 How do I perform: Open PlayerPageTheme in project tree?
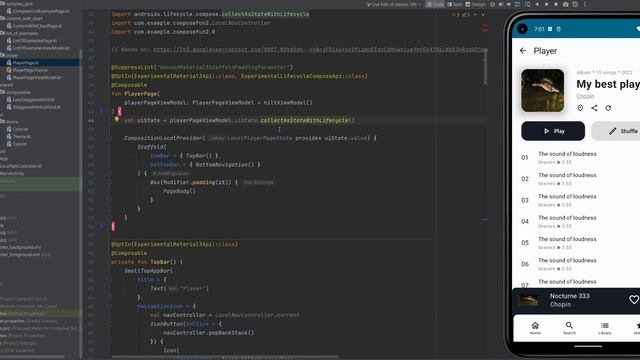click(x=30, y=70)
